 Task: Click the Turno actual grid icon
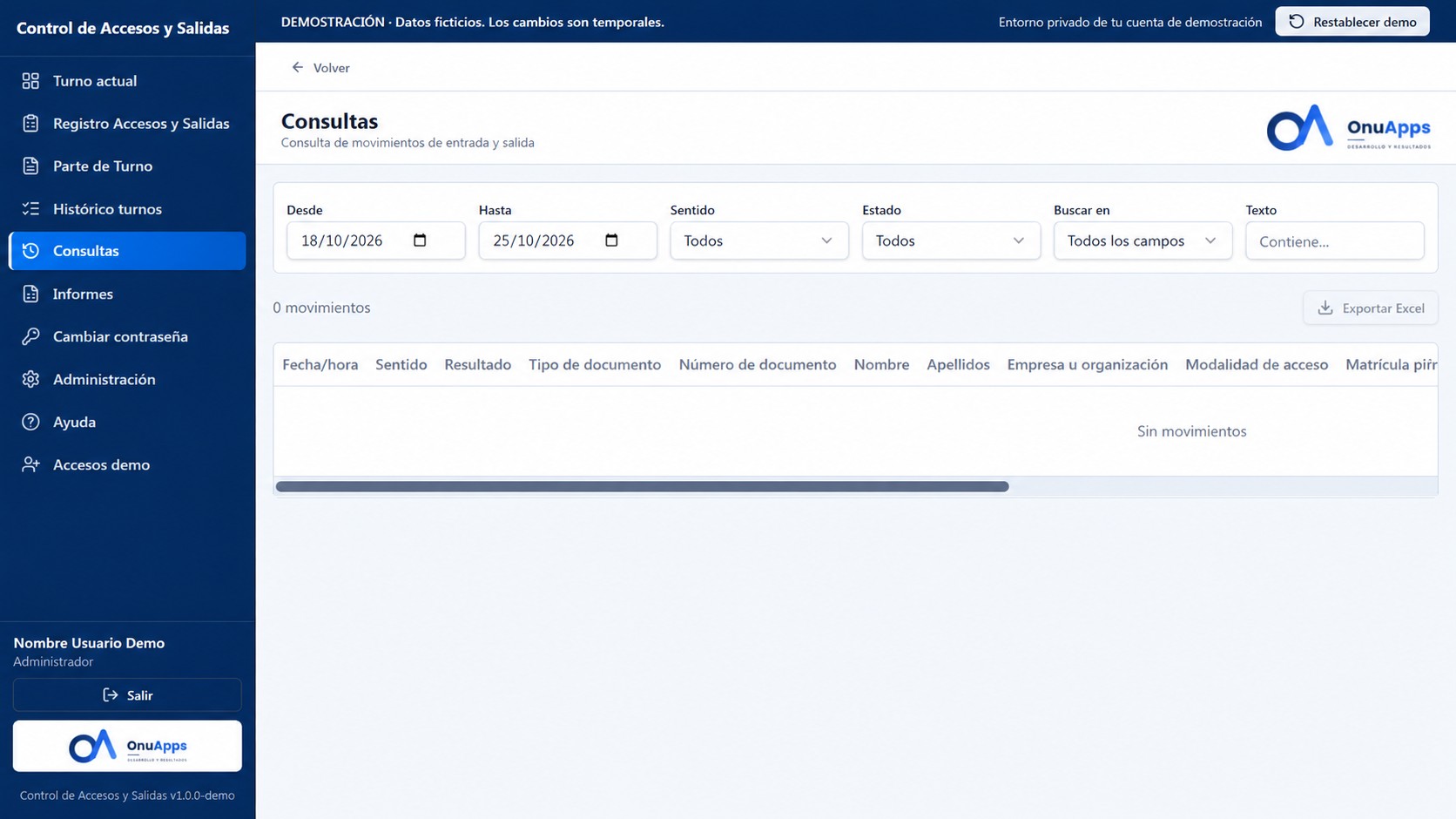click(x=30, y=81)
